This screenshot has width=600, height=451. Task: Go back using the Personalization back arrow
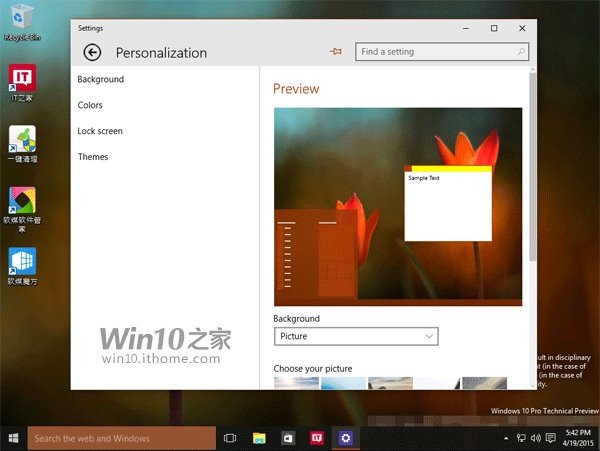coord(92,52)
